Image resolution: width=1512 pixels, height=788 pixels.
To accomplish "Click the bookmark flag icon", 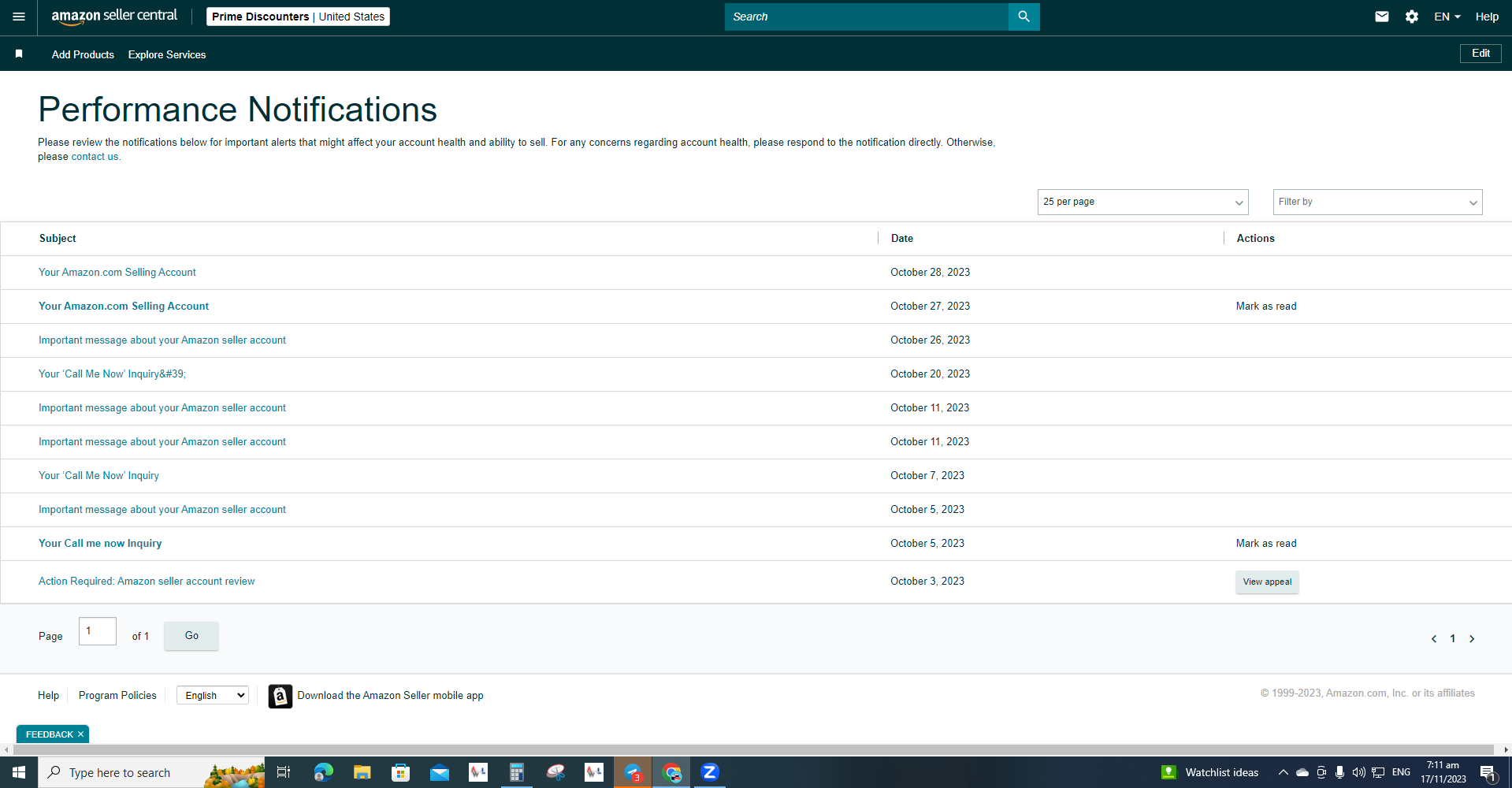I will 19,54.
